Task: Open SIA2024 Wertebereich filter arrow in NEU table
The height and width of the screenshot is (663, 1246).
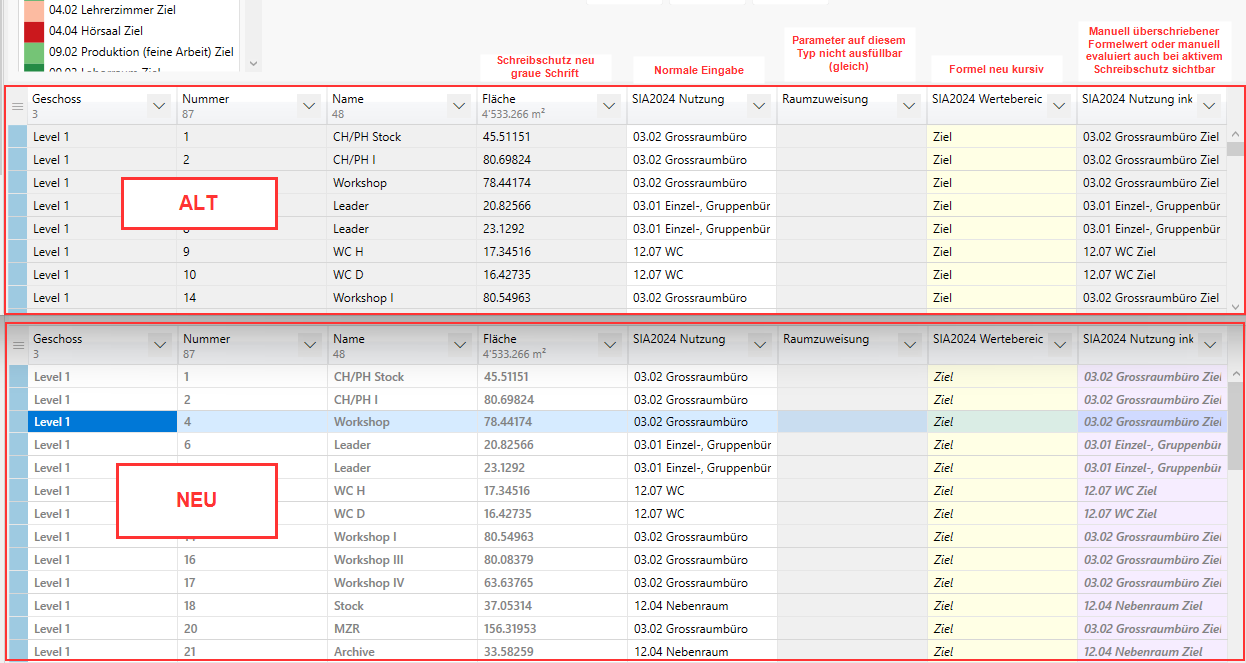Action: 1059,344
